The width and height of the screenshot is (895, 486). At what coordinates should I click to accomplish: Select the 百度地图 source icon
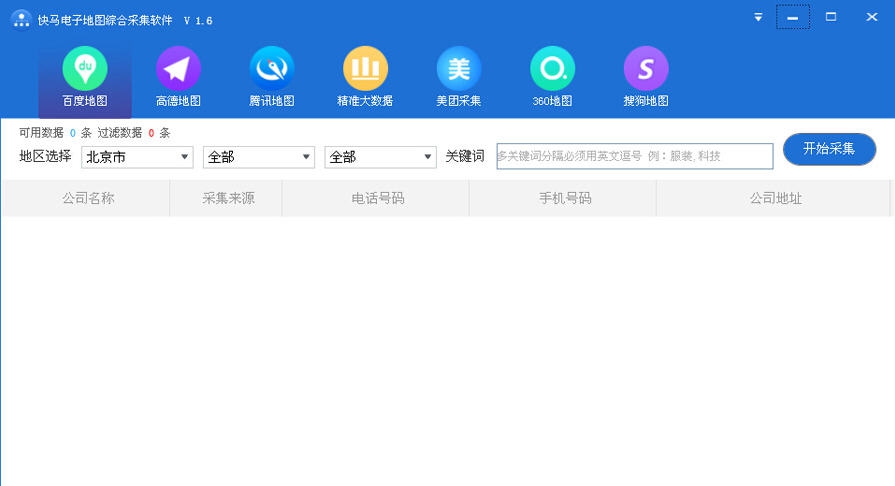(85, 78)
